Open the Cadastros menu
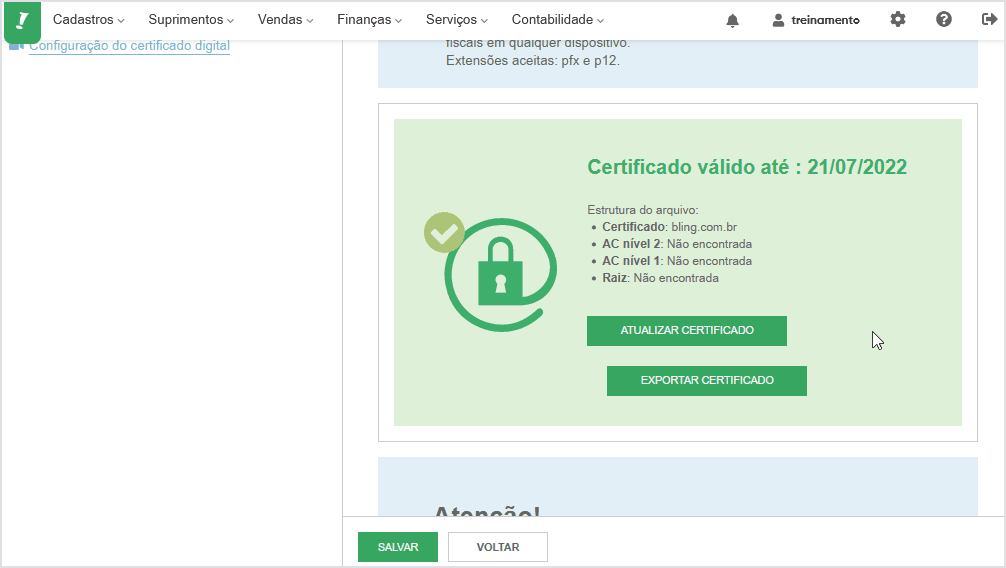1006x568 pixels. [89, 20]
